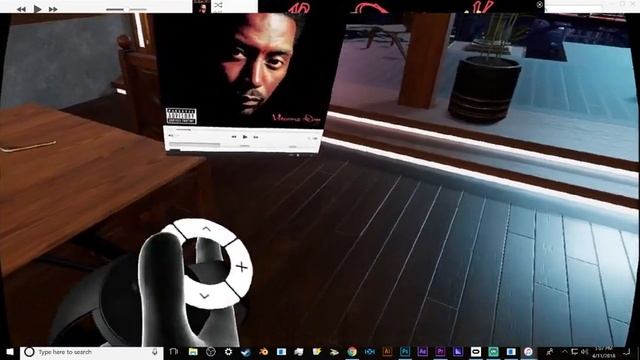Click the fast-forward button in the top music player

coord(53,9)
